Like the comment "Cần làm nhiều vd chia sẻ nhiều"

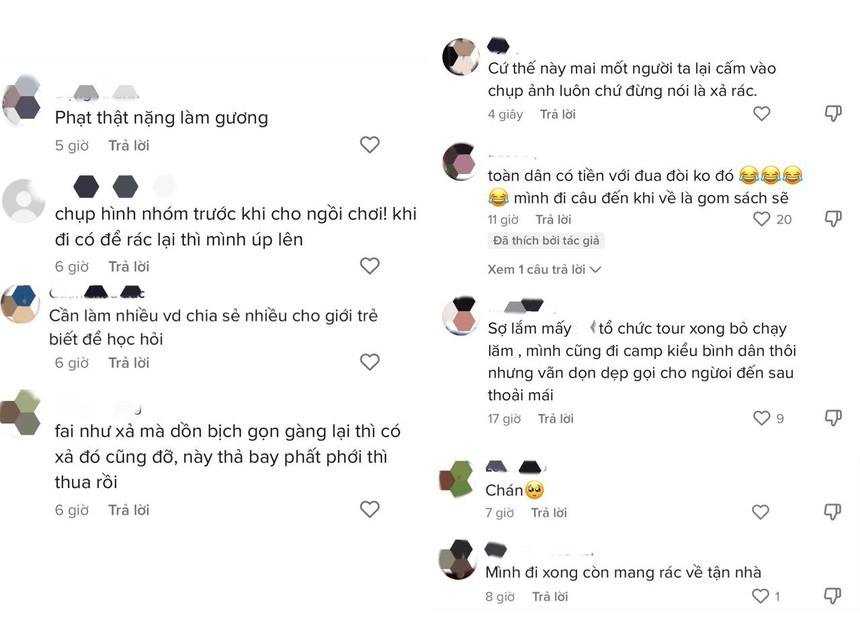(370, 364)
